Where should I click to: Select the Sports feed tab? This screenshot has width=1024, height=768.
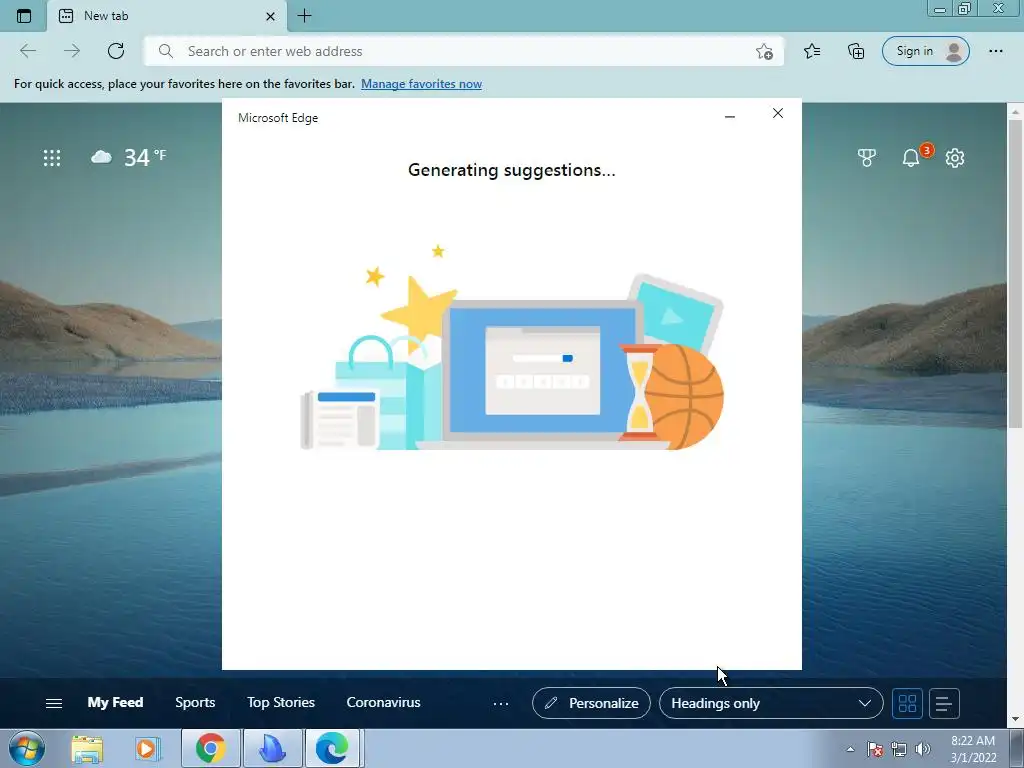[x=195, y=703]
